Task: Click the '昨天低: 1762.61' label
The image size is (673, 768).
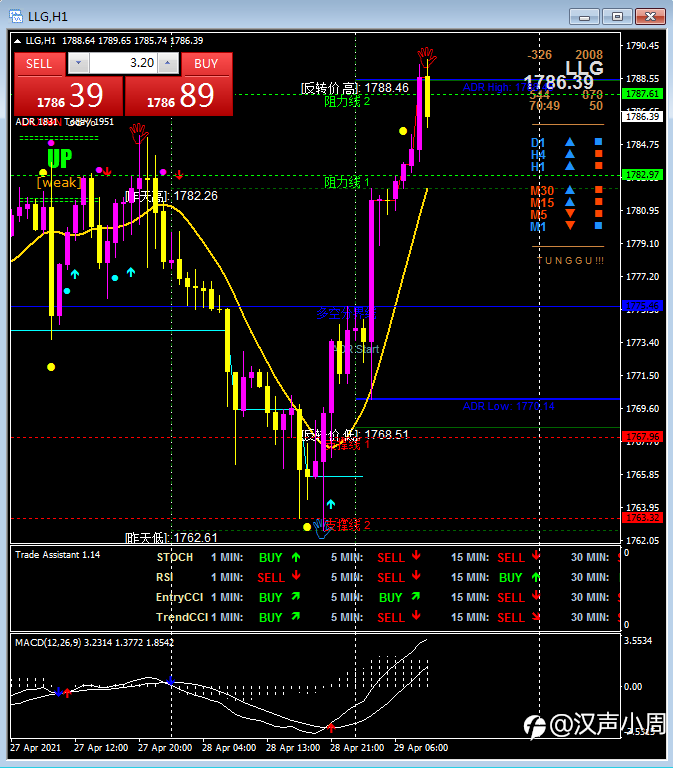Action: click(171, 538)
